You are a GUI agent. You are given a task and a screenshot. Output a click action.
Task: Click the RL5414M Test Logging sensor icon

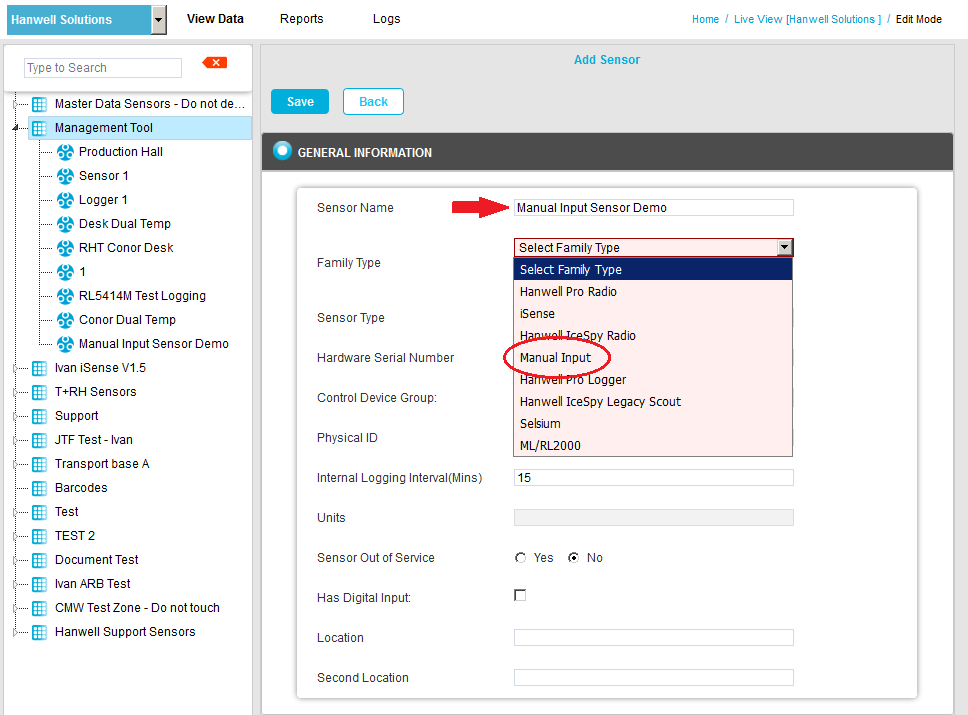[x=65, y=296]
